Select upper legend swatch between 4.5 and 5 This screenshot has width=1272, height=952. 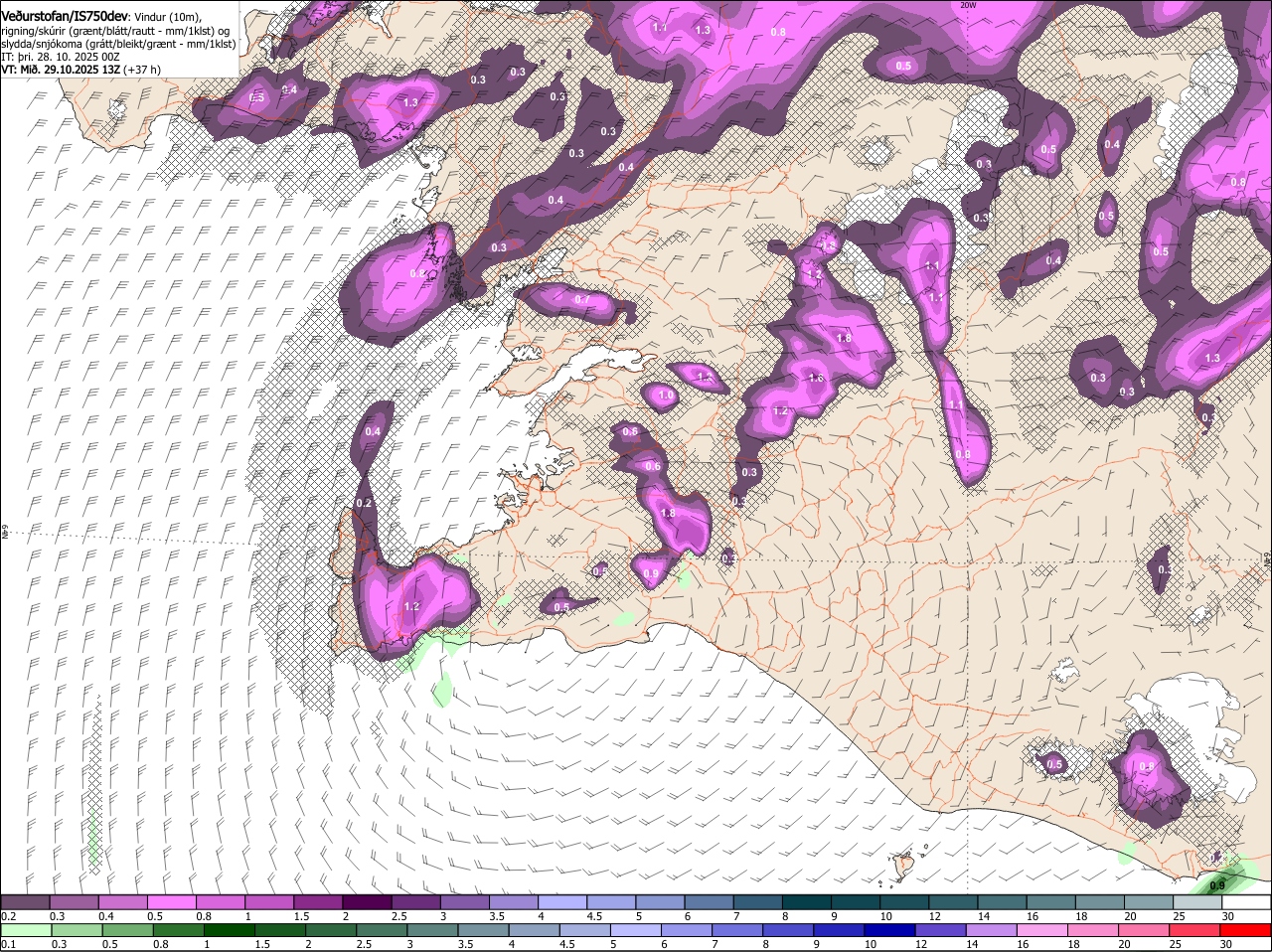(x=610, y=902)
